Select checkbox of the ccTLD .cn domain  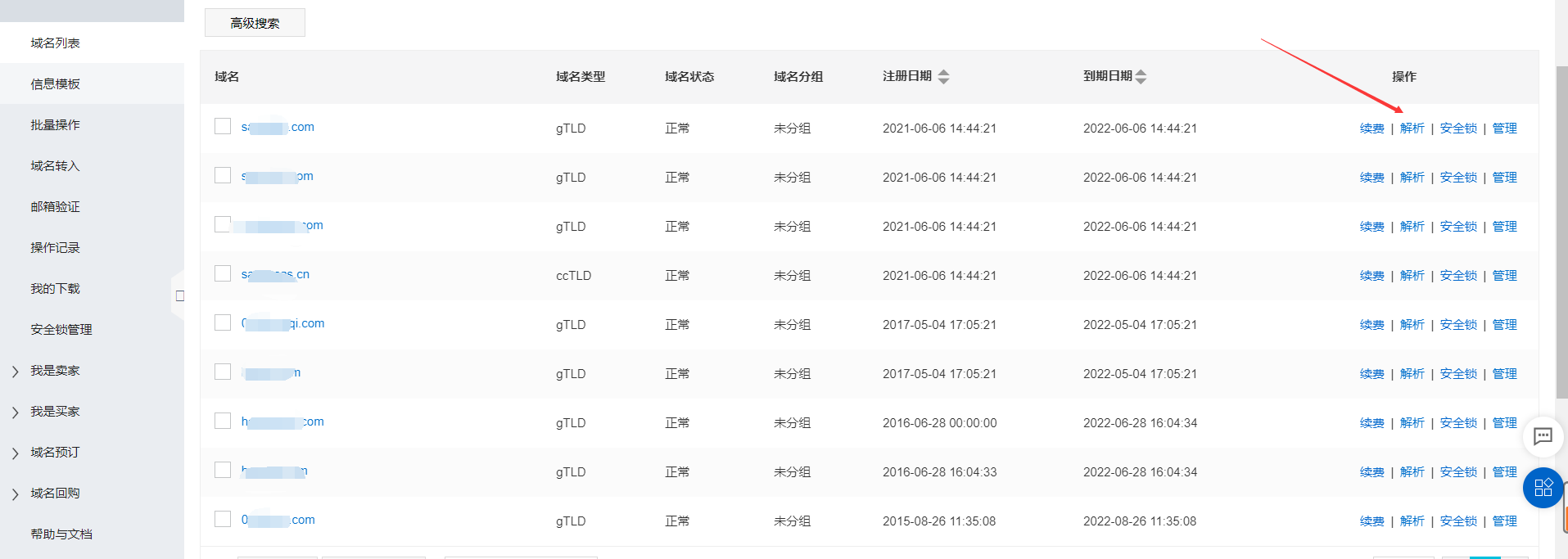(x=223, y=273)
